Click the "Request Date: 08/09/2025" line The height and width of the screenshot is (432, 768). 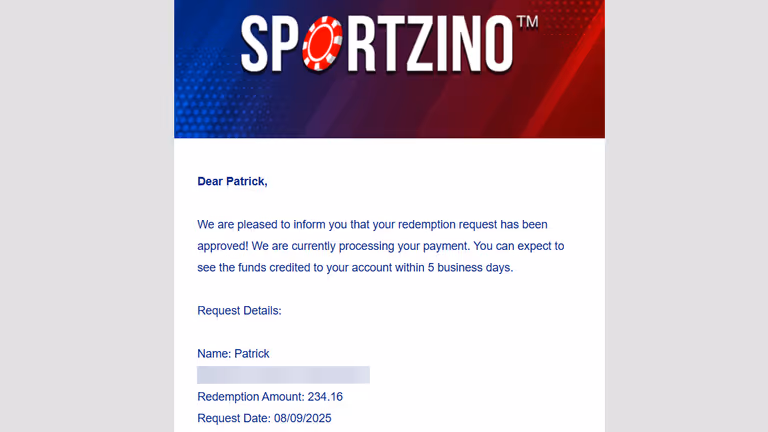point(264,418)
